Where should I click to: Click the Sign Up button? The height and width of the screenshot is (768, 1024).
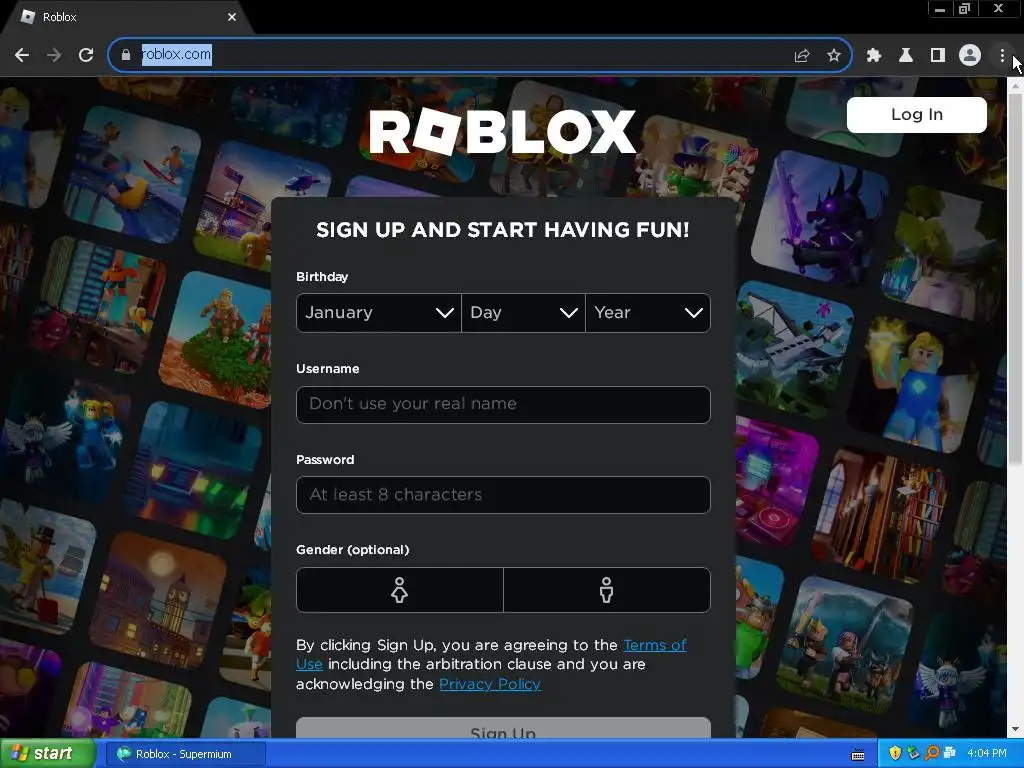[x=503, y=728]
